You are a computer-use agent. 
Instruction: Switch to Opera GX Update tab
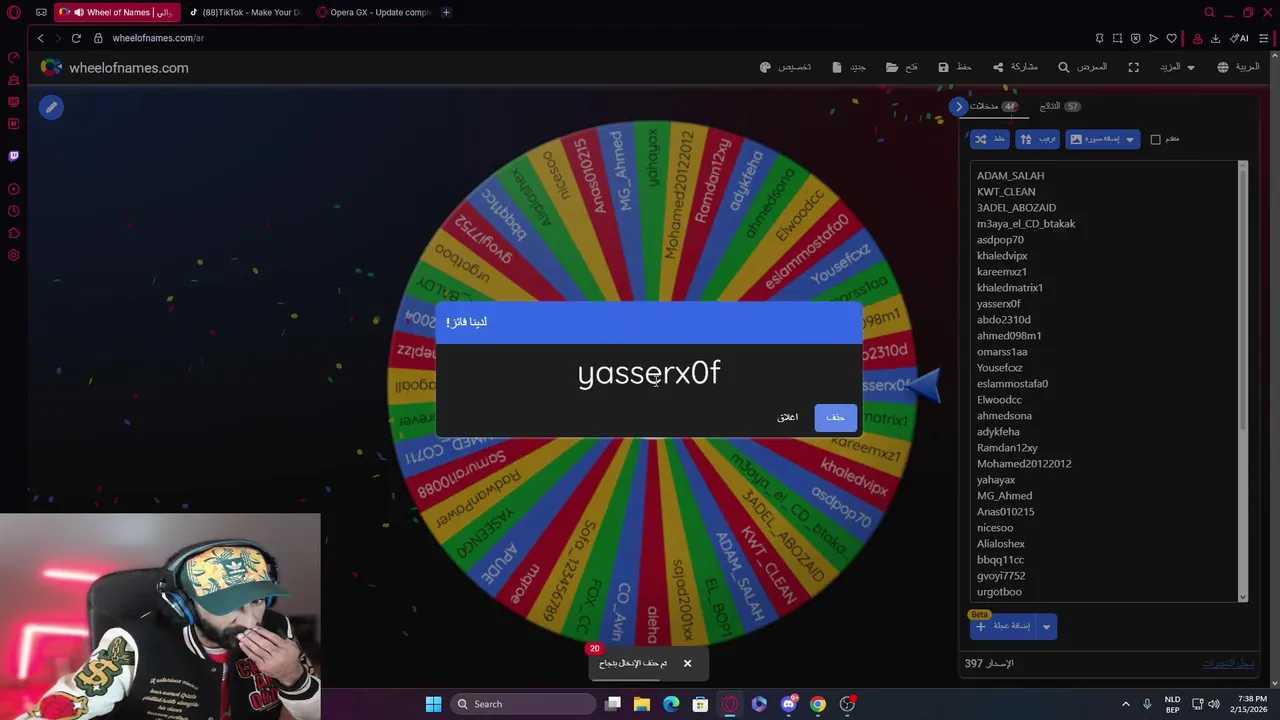(373, 13)
